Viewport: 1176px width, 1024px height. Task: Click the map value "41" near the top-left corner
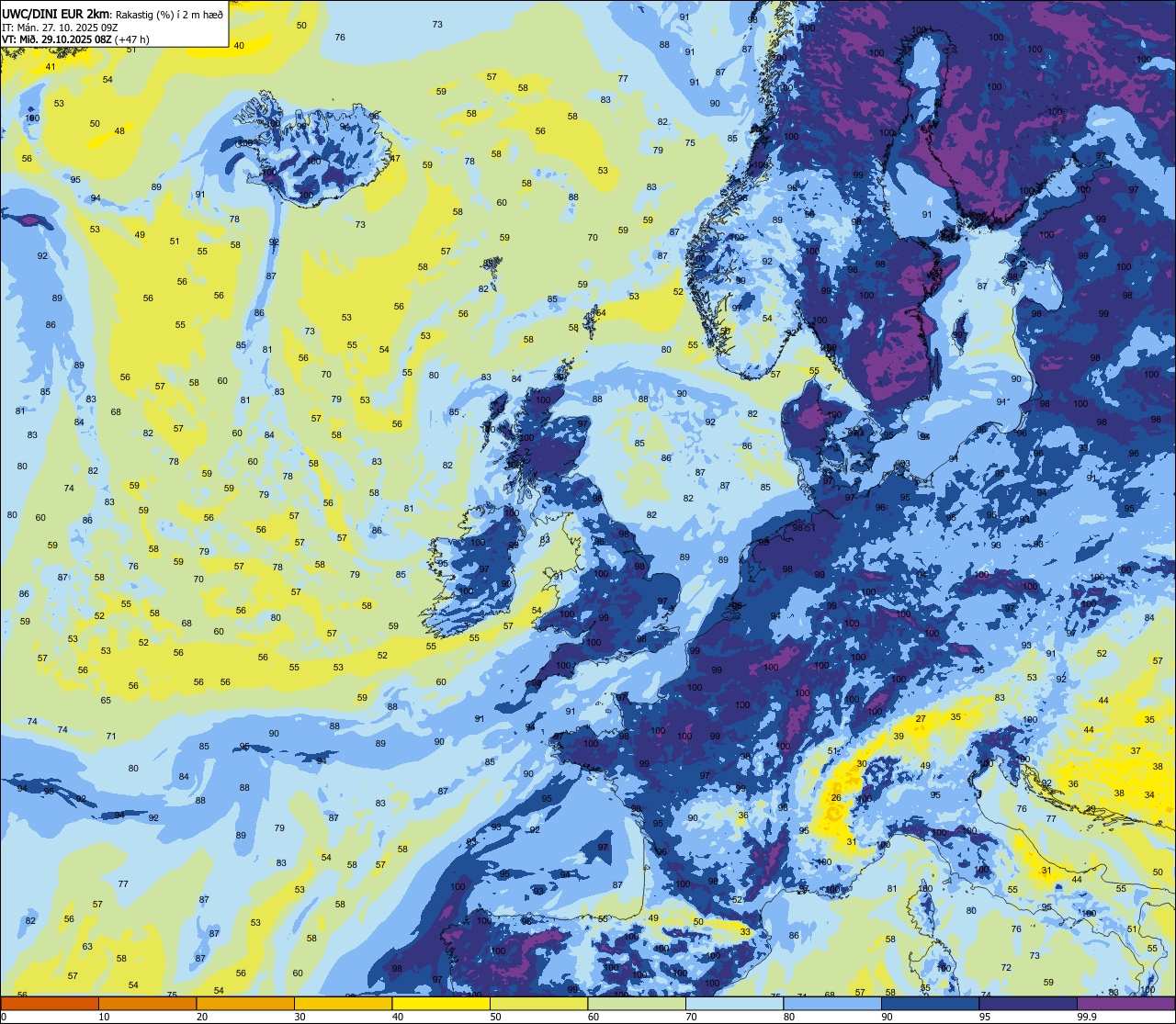click(x=51, y=66)
